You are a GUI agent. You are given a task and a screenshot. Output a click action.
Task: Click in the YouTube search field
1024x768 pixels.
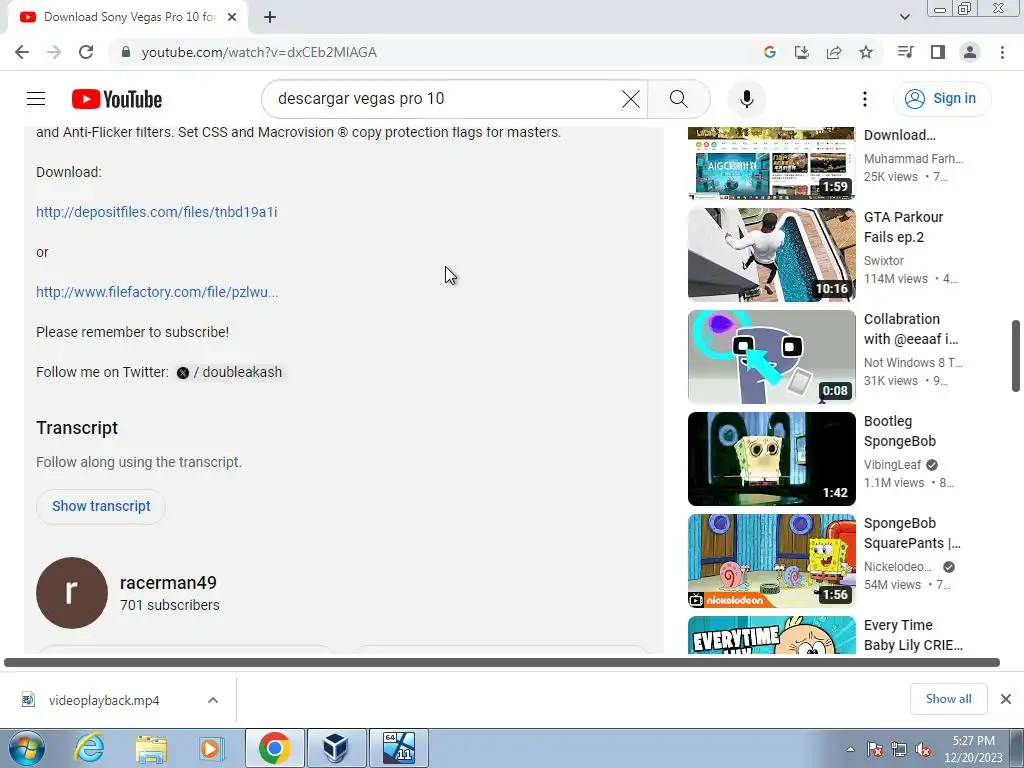click(x=444, y=99)
